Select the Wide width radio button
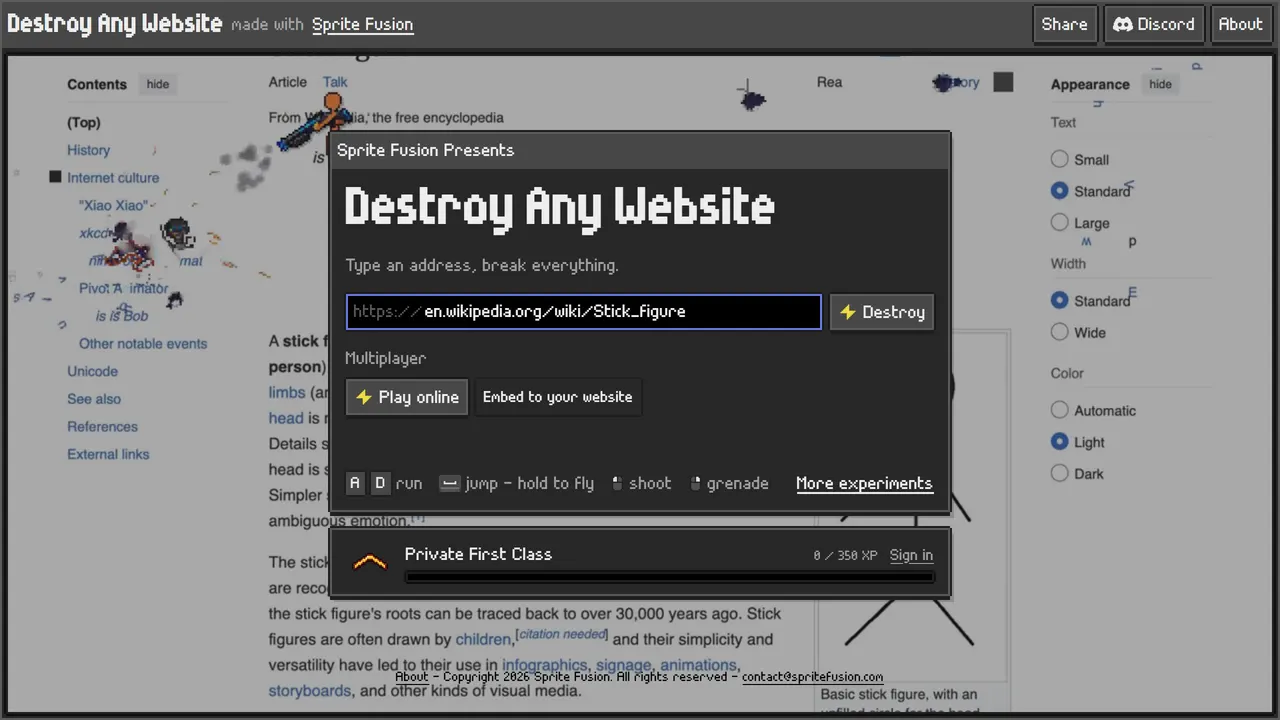1280x720 pixels. pos(1060,332)
